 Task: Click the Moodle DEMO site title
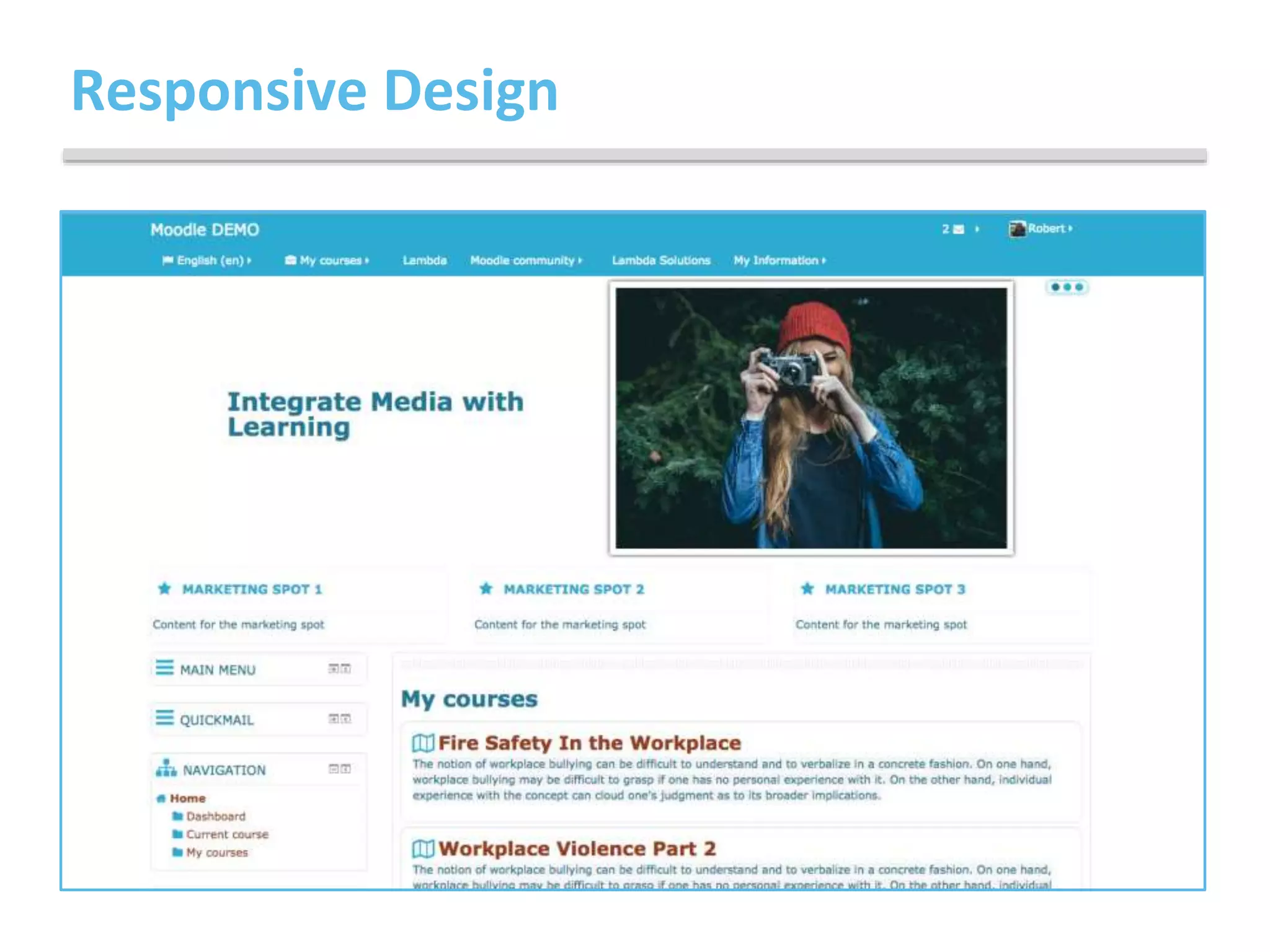(205, 230)
